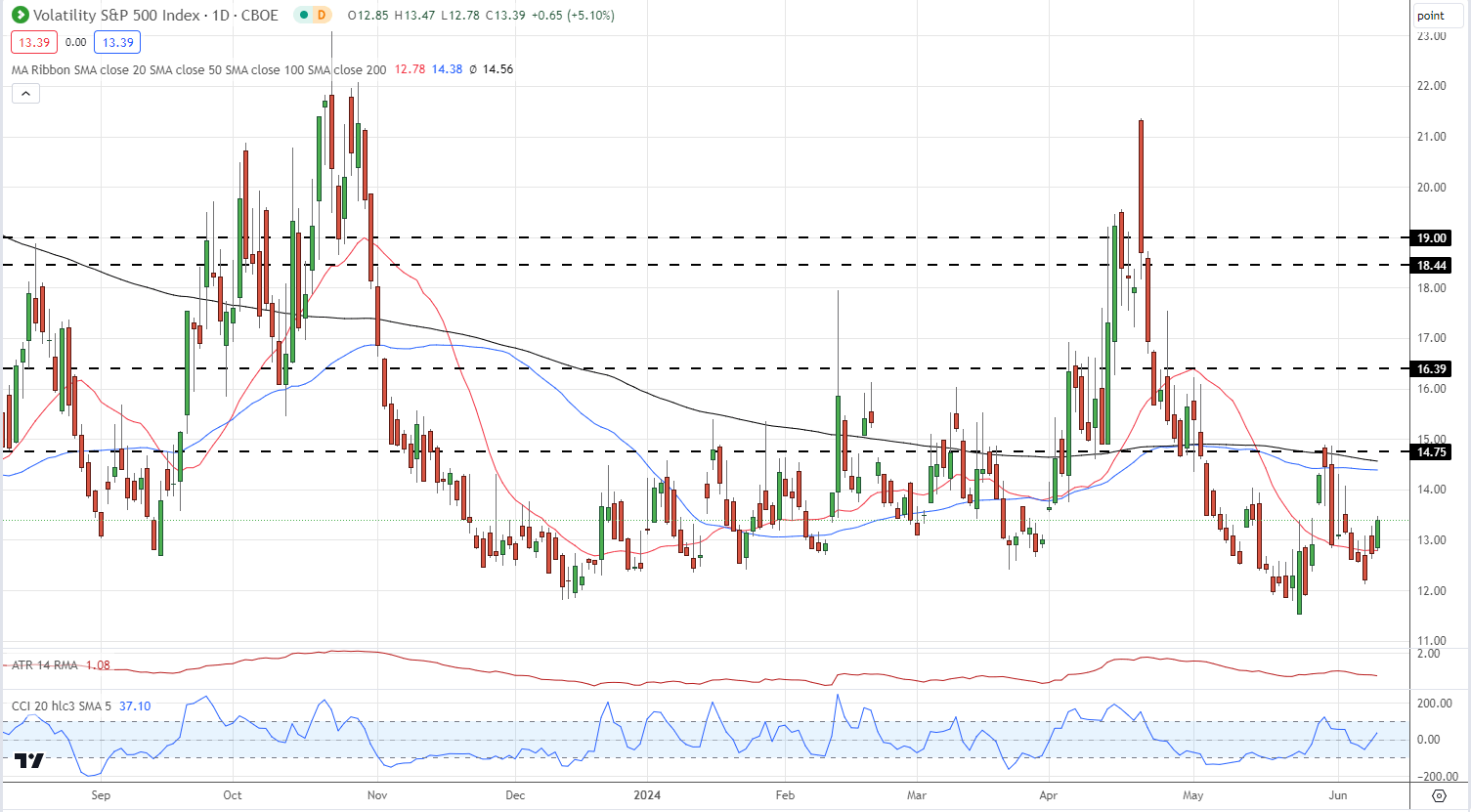Screen dimensions: 1471x812
Task: Click the blue 13.39 buy price button
Action: (118, 42)
